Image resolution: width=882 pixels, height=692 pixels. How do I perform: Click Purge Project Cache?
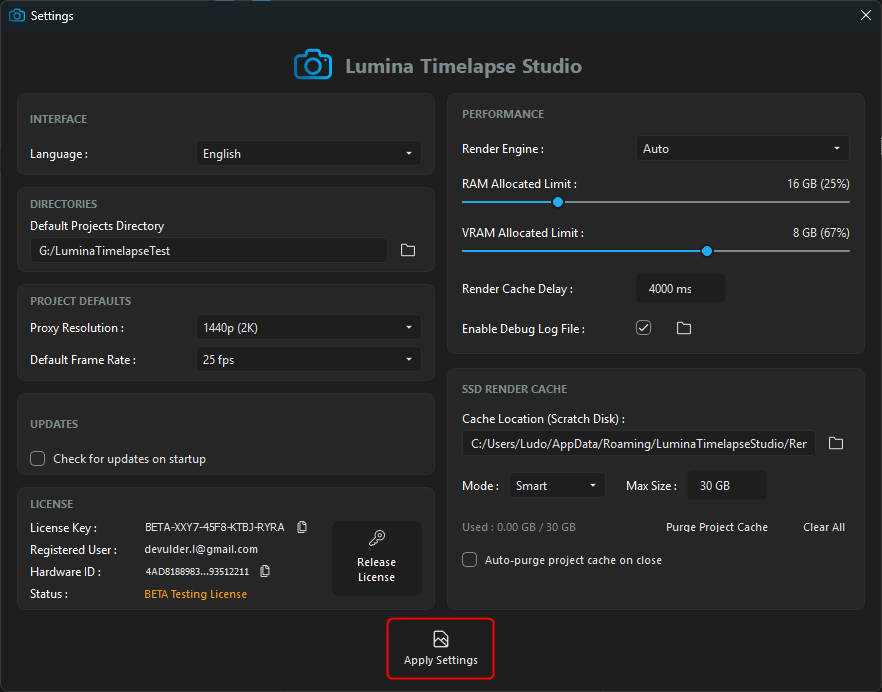[717, 527]
